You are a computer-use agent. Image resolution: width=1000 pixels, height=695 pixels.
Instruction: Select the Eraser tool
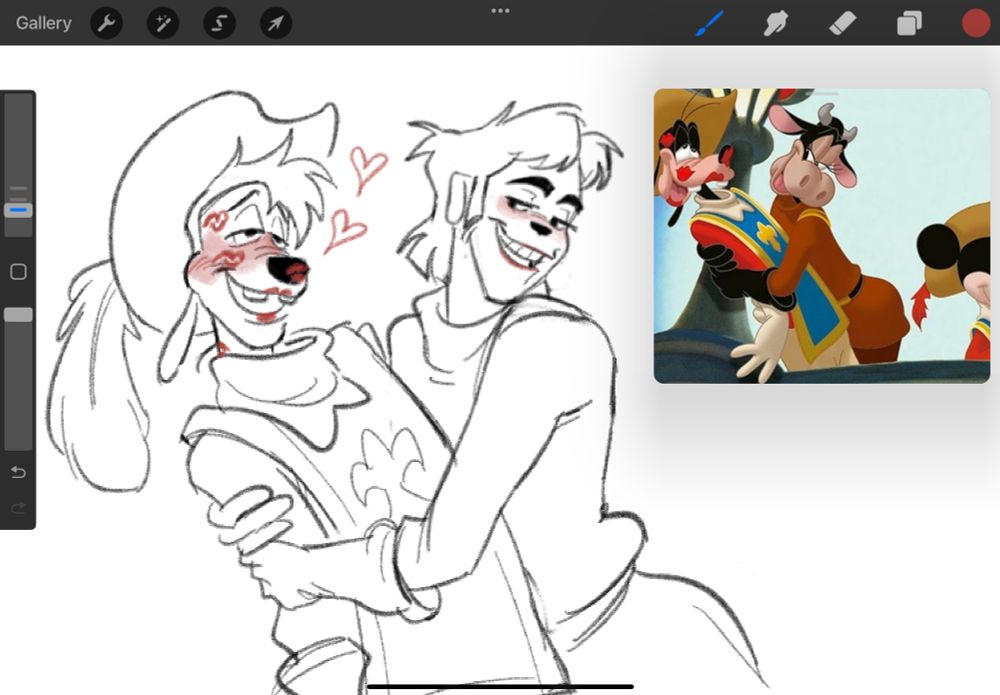pos(842,24)
